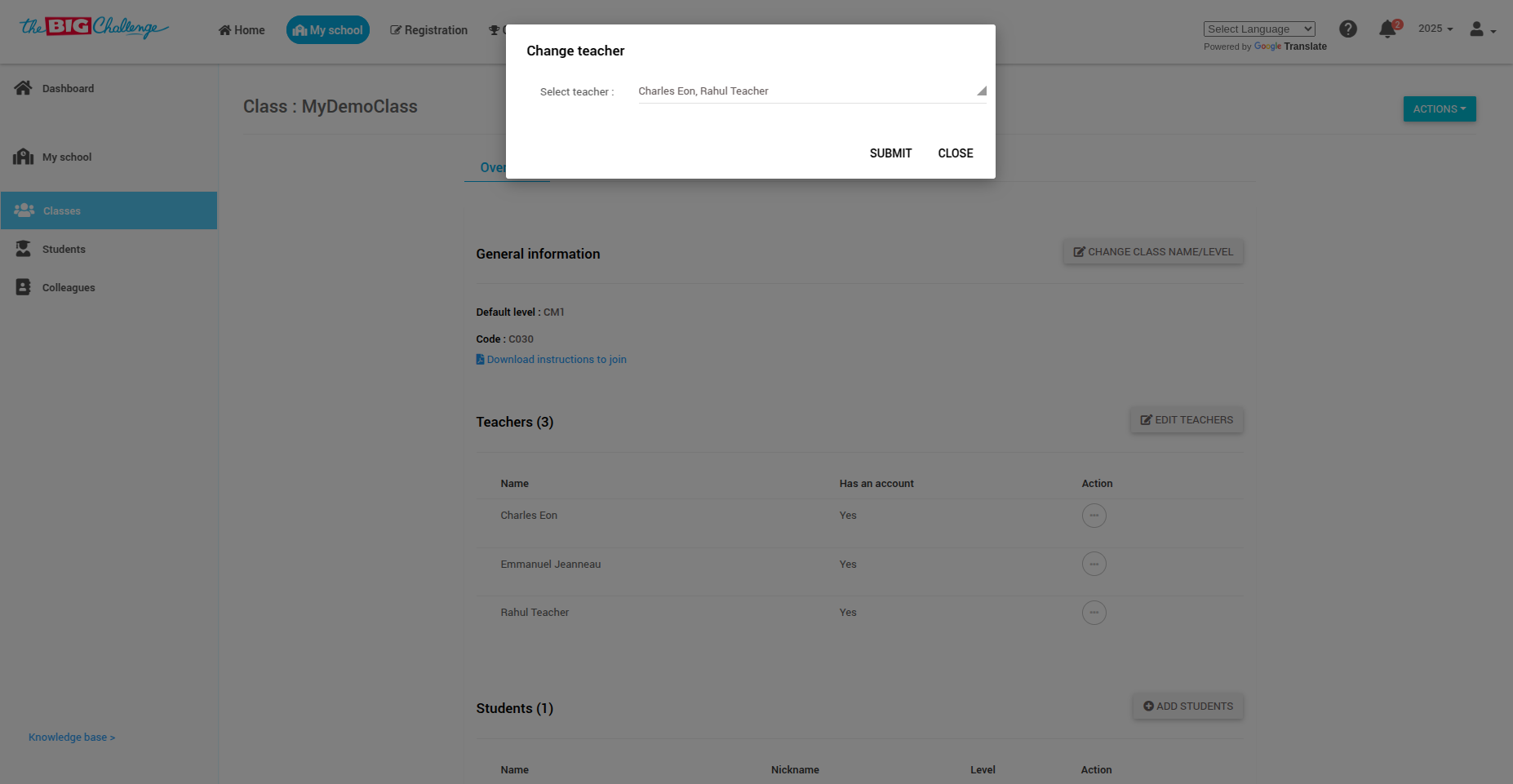Click the Dashboard house icon in sidebar
The image size is (1513, 784).
(x=23, y=88)
